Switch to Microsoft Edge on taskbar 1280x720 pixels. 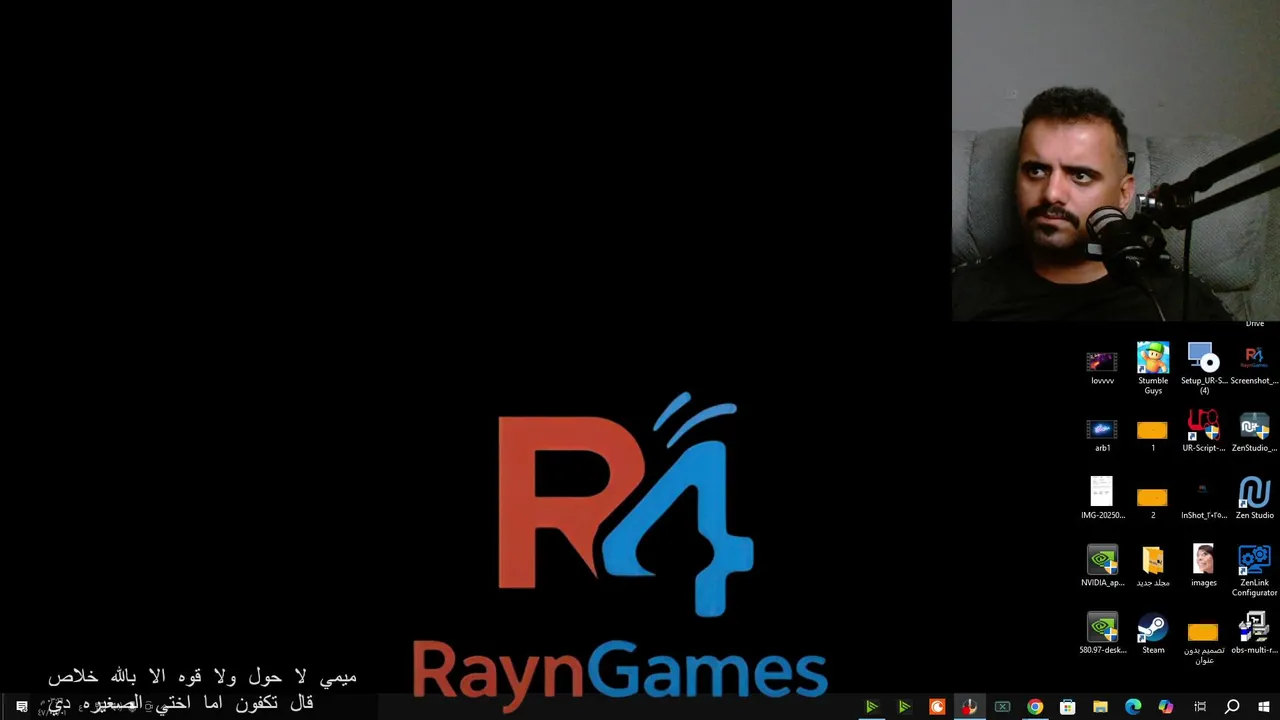[x=1133, y=707]
